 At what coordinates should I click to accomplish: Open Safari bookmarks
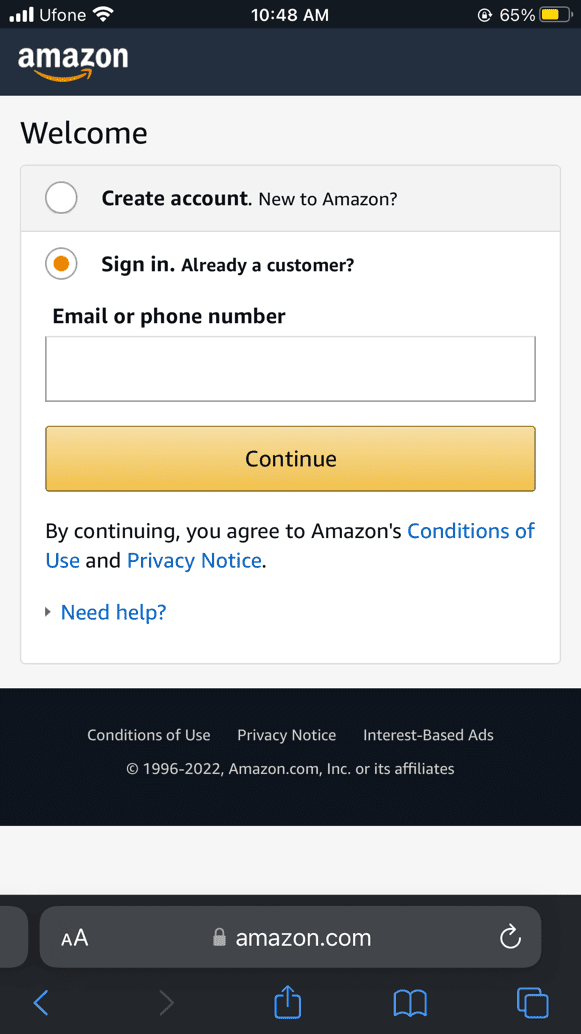[x=410, y=1002]
